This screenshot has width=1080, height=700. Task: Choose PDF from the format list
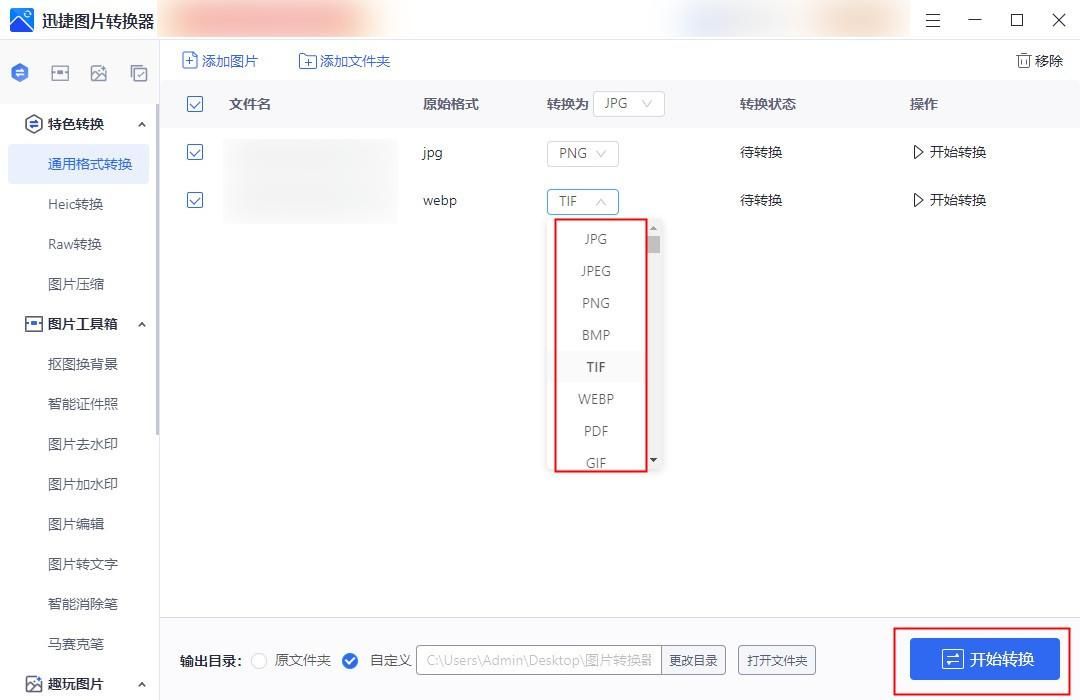point(596,431)
